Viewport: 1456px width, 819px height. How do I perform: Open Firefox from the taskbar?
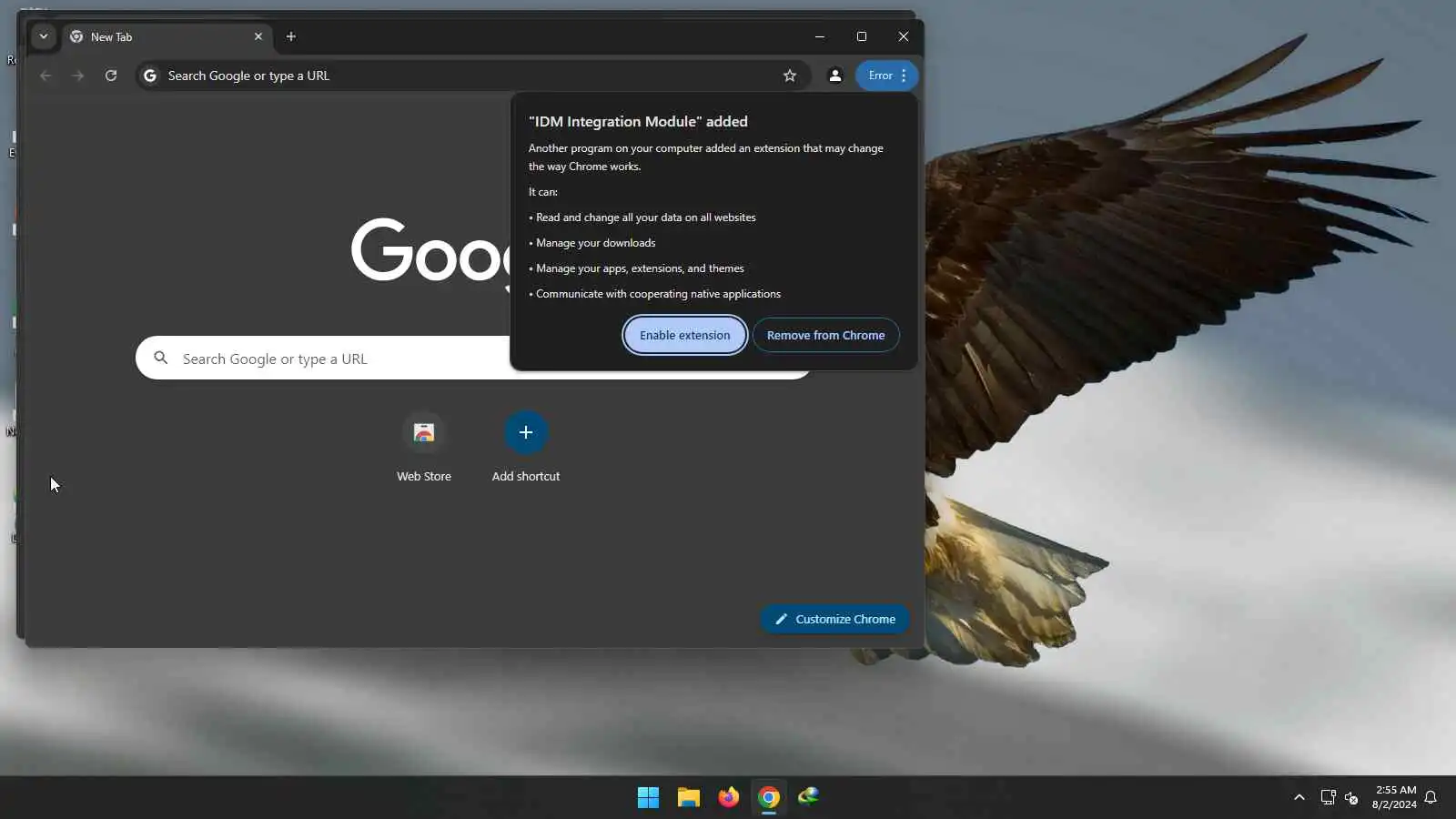(728, 798)
